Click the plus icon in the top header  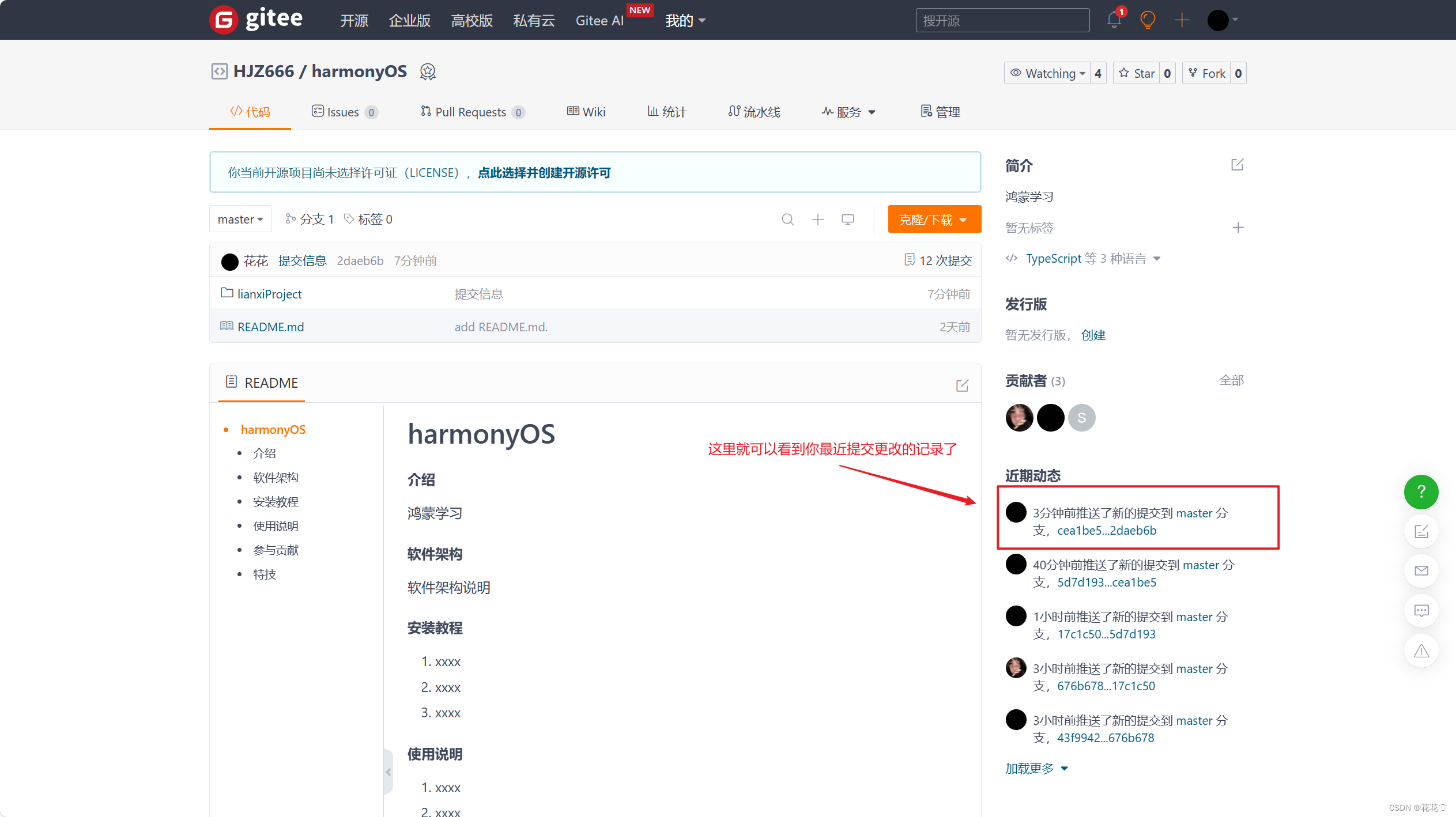(x=1182, y=20)
